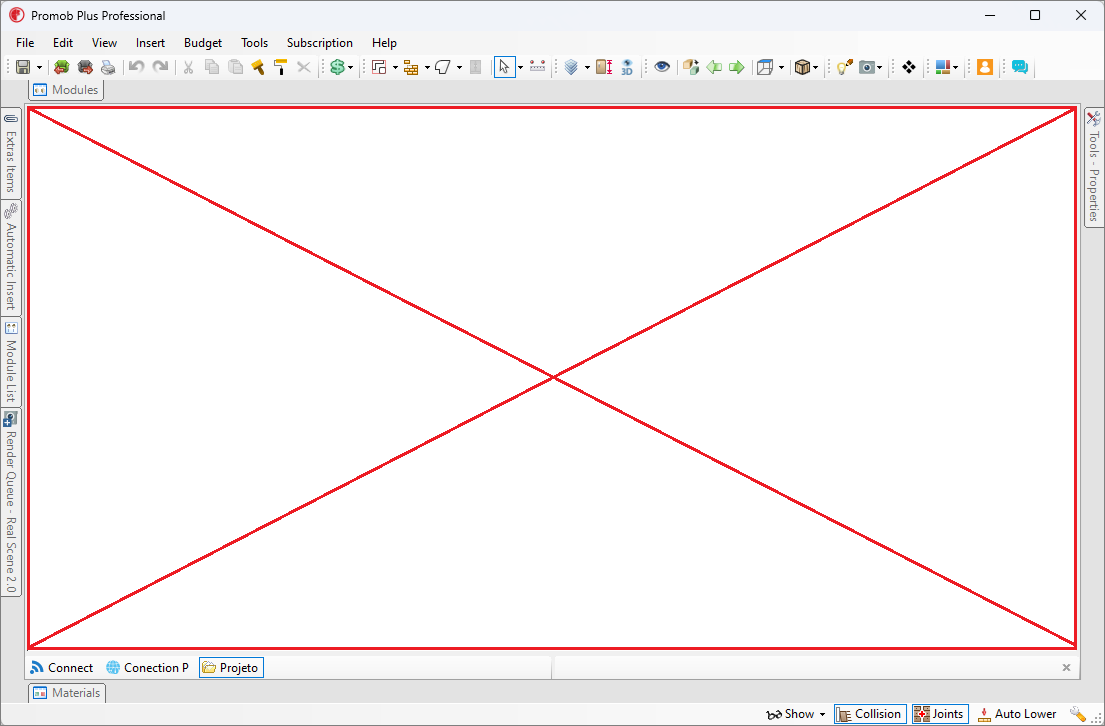Click the green right arrow icon
Screen dimensions: 1105x726
coord(736,67)
